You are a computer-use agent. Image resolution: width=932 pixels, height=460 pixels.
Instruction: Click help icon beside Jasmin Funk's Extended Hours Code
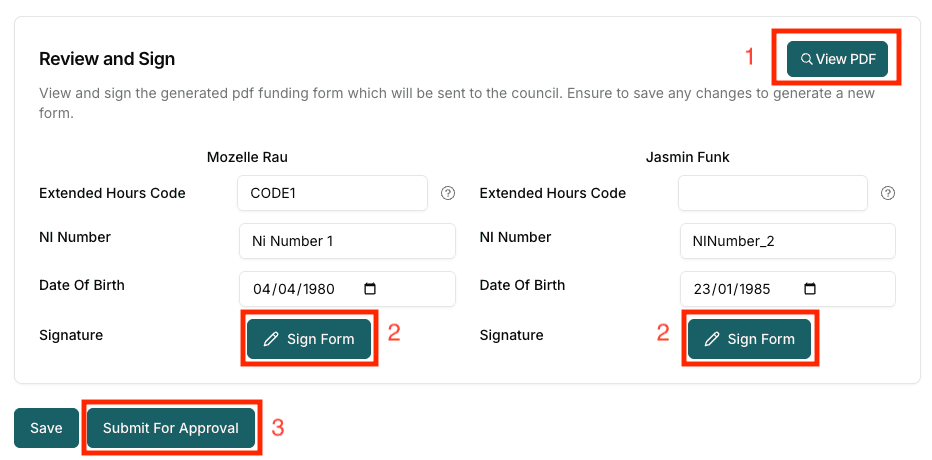pyautogui.click(x=888, y=193)
